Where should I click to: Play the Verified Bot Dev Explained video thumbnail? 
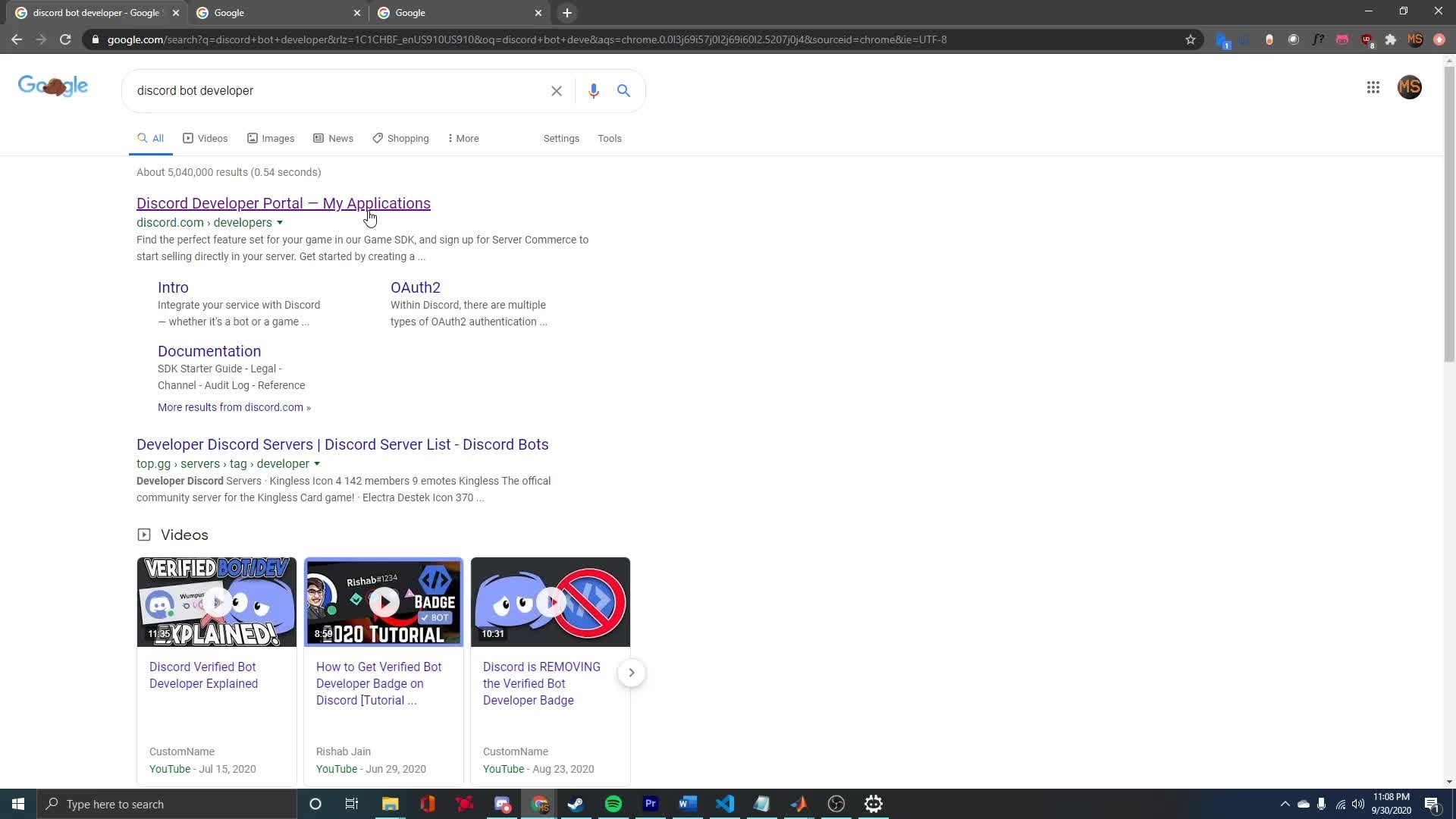[216, 602]
